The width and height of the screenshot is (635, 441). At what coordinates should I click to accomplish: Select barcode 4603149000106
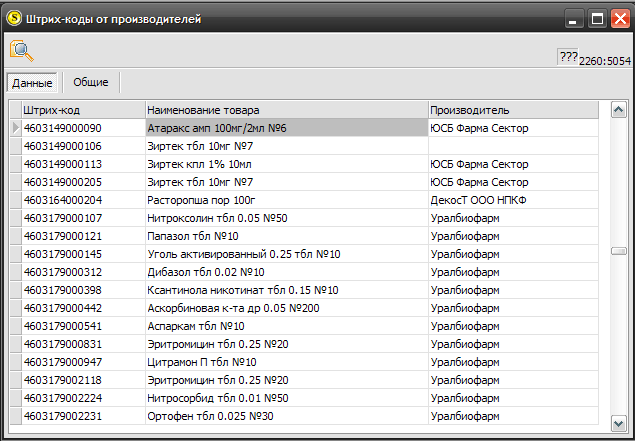(83, 146)
